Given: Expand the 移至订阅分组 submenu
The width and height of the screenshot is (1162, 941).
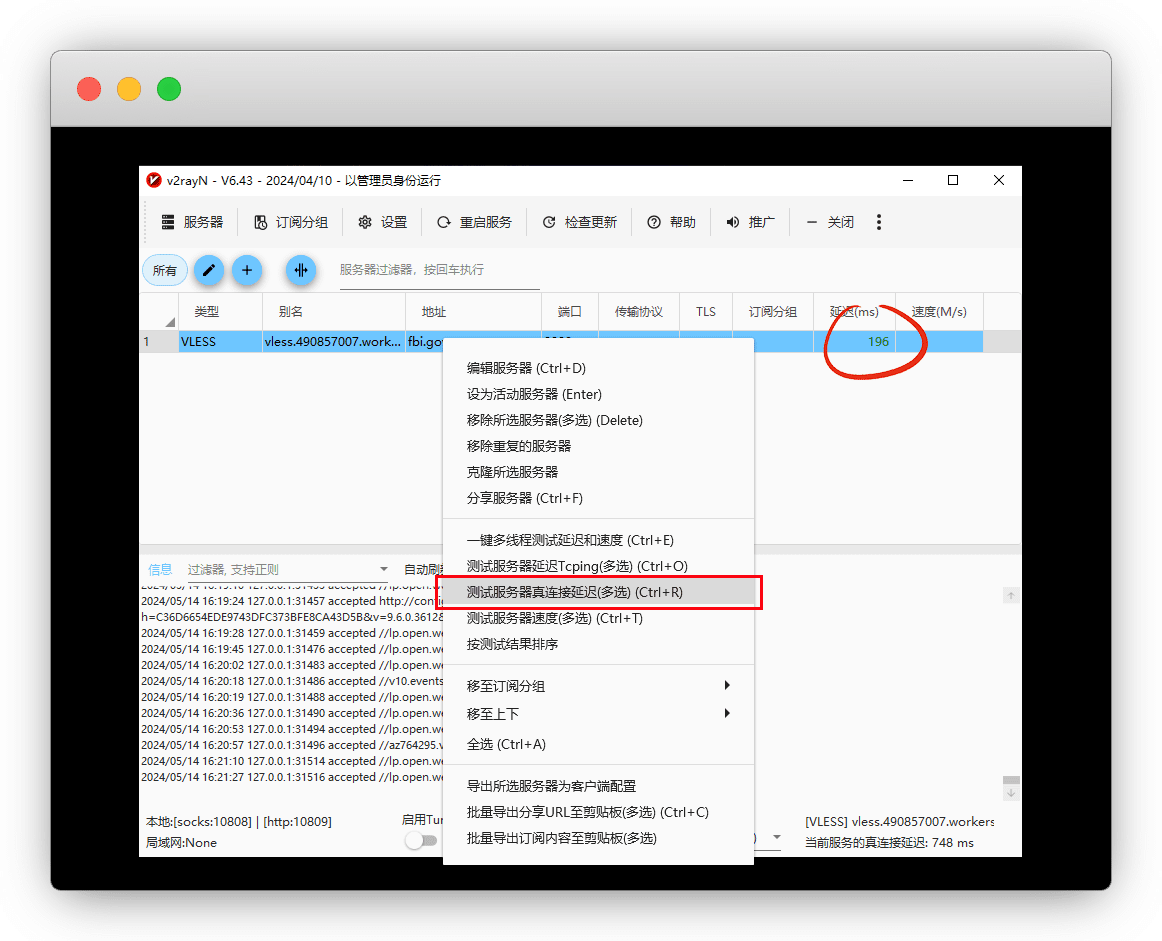Looking at the screenshot, I should tap(599, 686).
